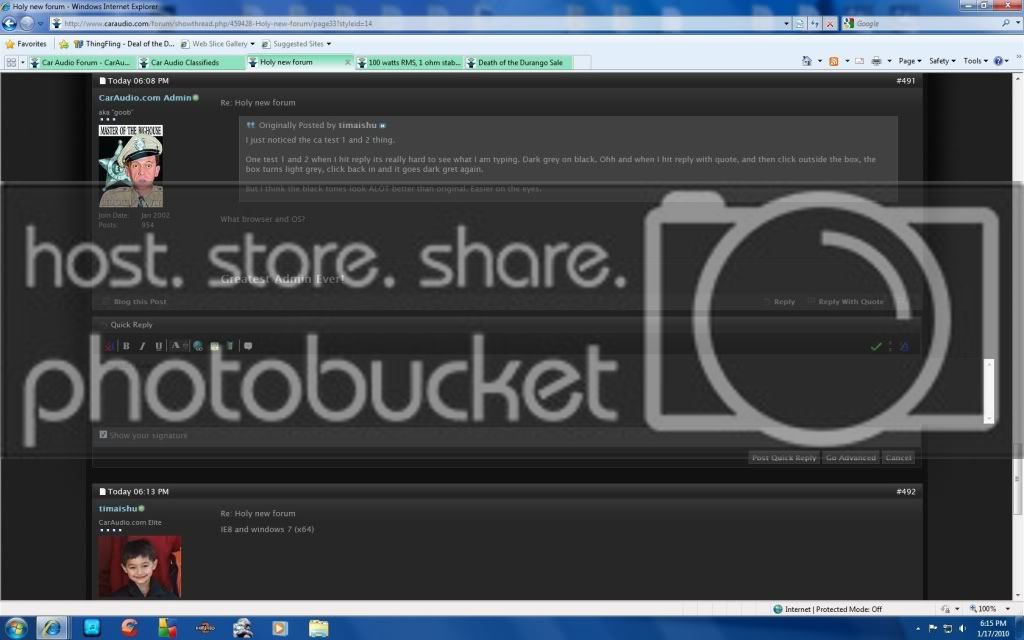Expand the address bar history dropdown
Viewport: 1024px width, 640px height.
786,24
